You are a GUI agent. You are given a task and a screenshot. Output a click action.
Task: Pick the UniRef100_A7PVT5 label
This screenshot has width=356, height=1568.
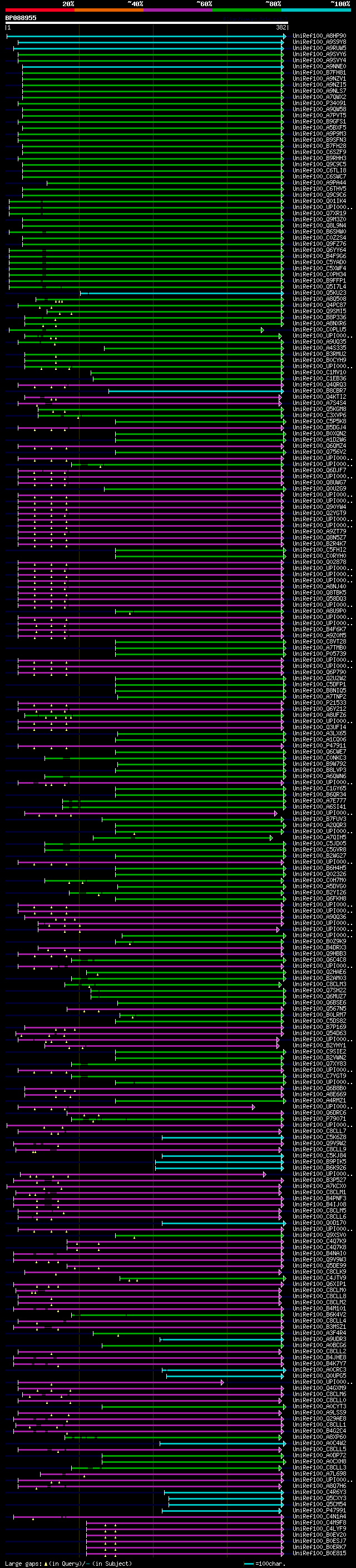point(319,116)
